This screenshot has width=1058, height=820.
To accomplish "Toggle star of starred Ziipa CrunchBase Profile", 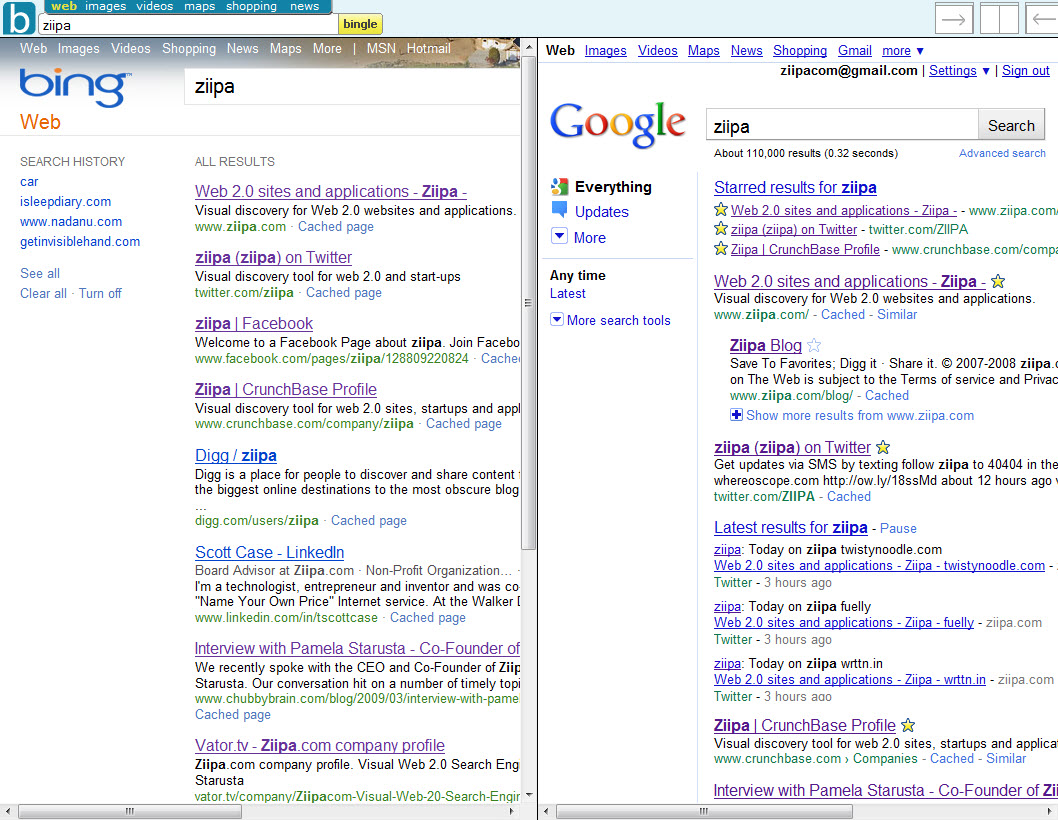I will [x=721, y=248].
